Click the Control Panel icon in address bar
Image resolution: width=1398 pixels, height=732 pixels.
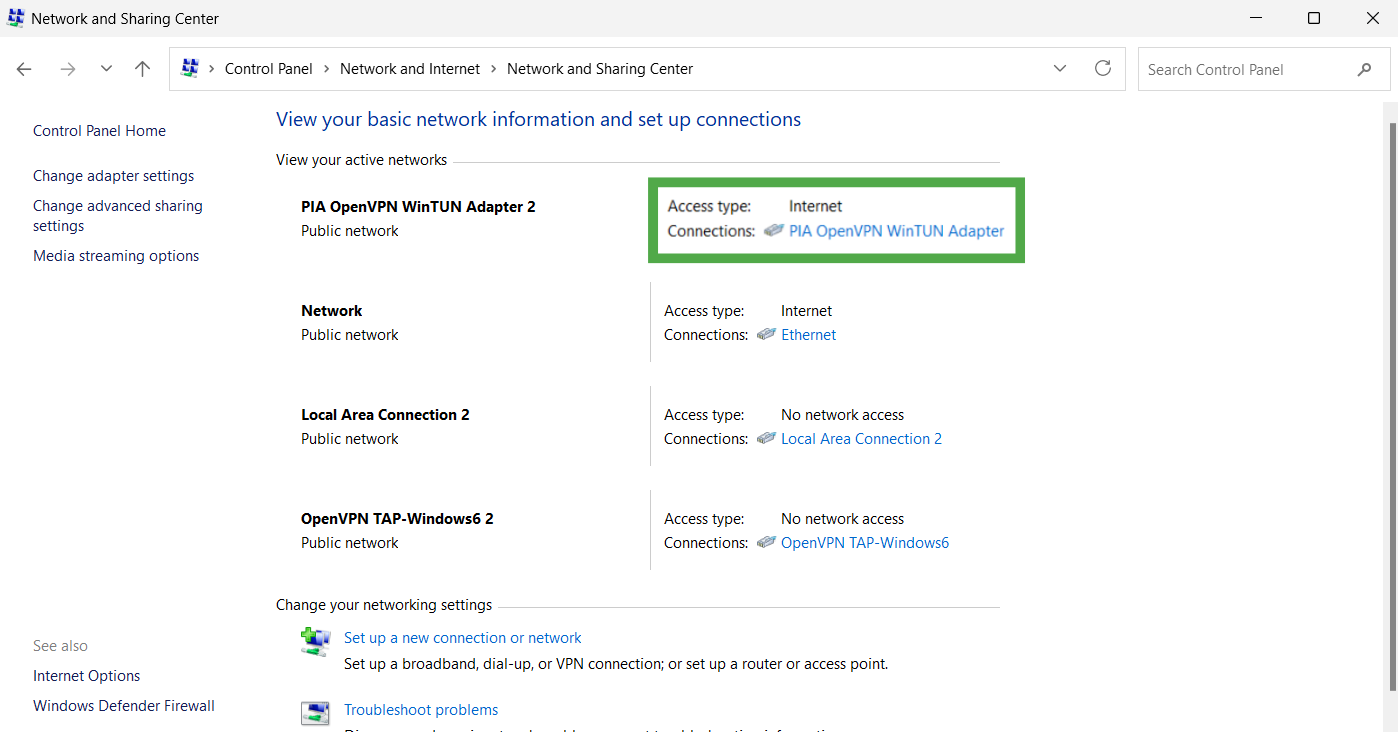189,68
